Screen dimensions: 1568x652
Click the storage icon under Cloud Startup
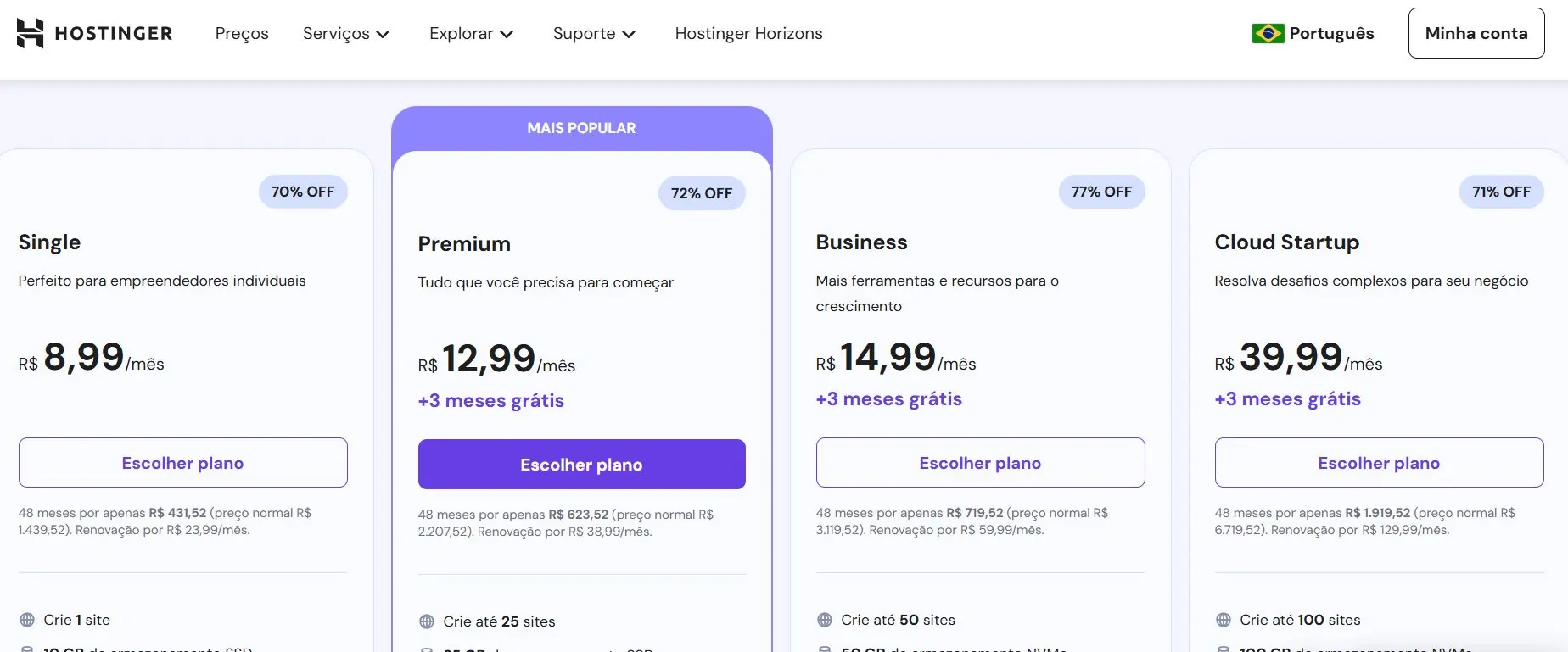tap(1223, 649)
